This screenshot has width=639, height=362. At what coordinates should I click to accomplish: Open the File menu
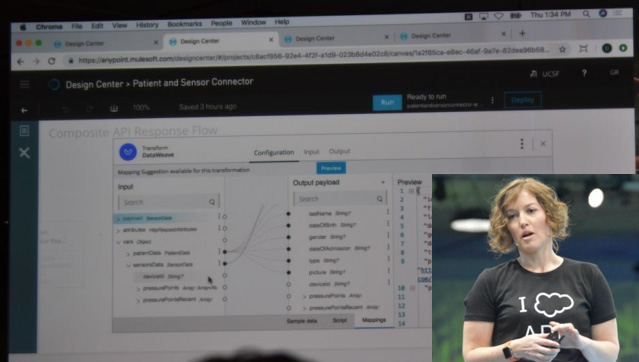pyautogui.click(x=77, y=26)
